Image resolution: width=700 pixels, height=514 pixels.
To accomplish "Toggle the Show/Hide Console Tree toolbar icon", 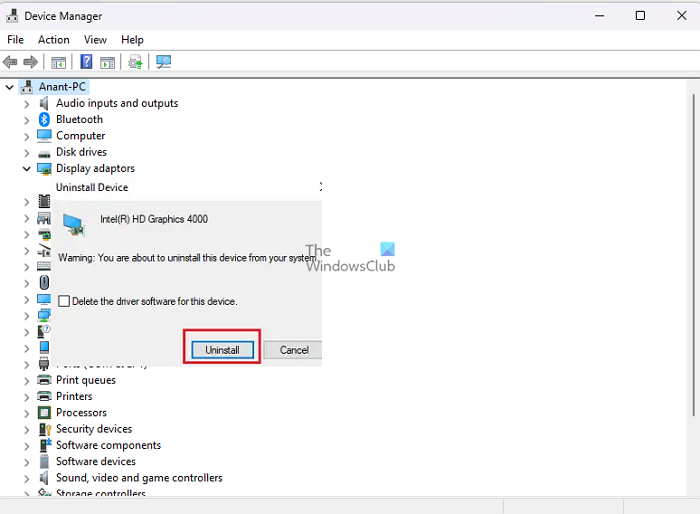I will click(58, 62).
